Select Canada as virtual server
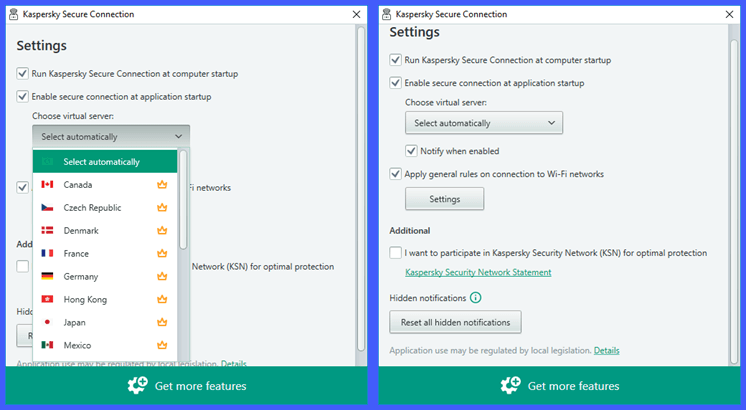 pyautogui.click(x=105, y=185)
